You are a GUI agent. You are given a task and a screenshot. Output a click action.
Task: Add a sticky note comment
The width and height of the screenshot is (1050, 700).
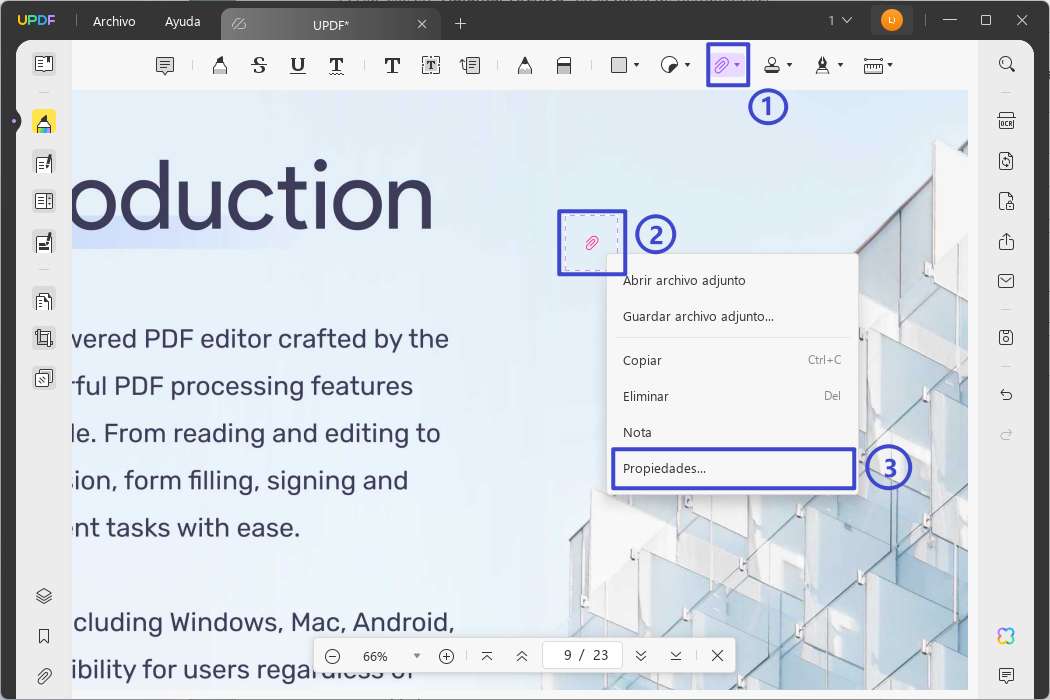pyautogui.click(x=164, y=65)
